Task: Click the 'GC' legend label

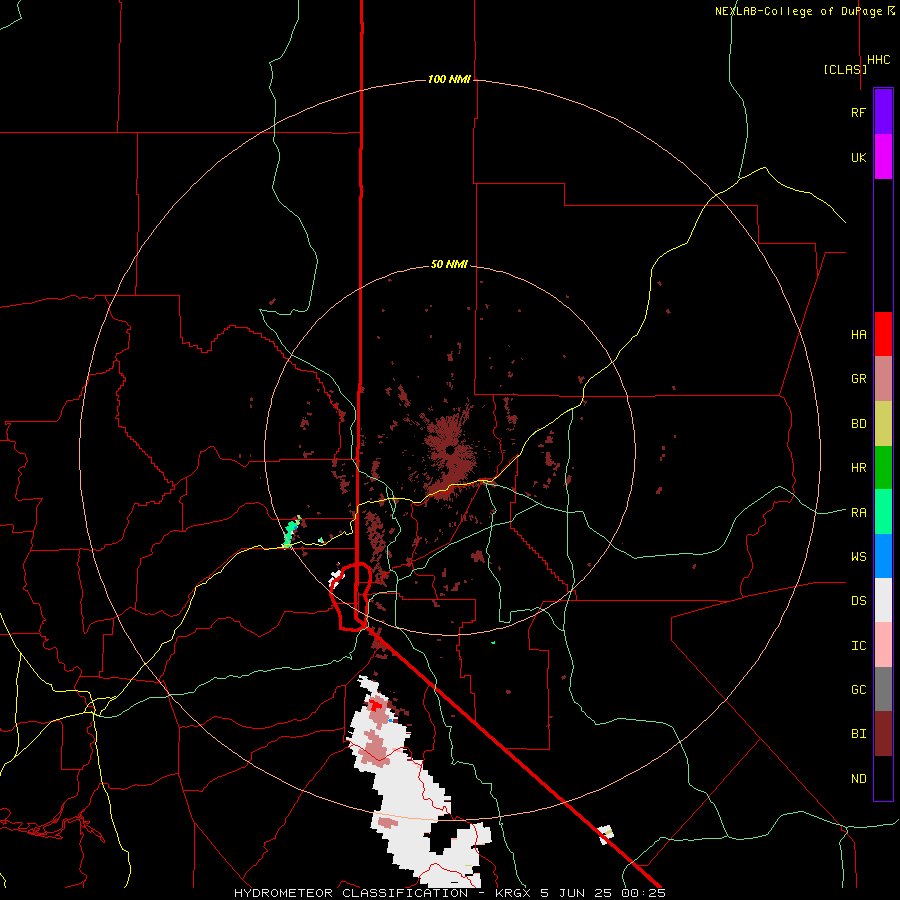Action: (858, 690)
